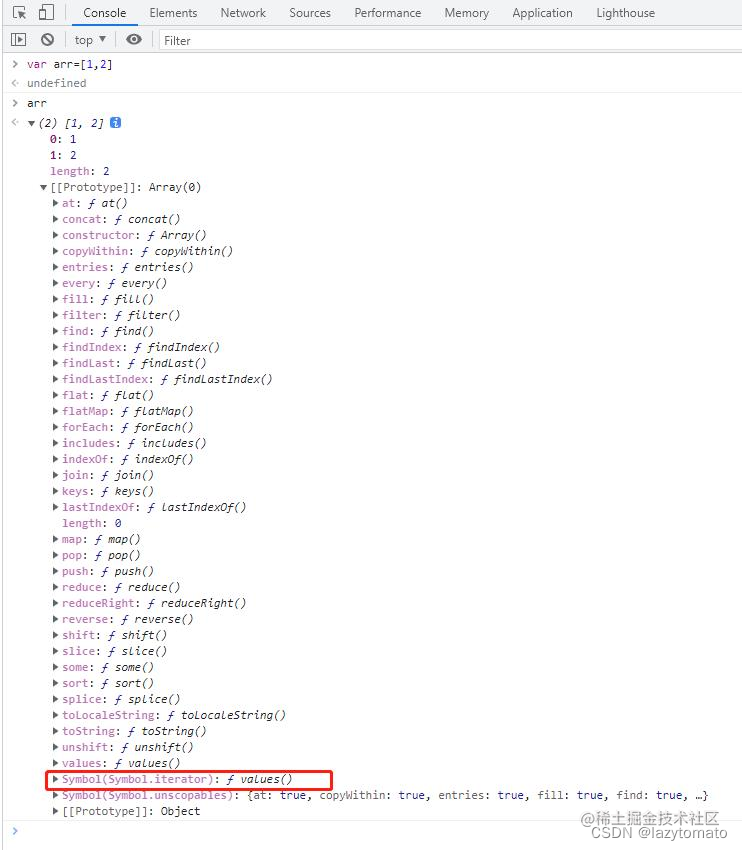Expand the pop function entry
Screen dimensions: 742x850
(x=55, y=555)
